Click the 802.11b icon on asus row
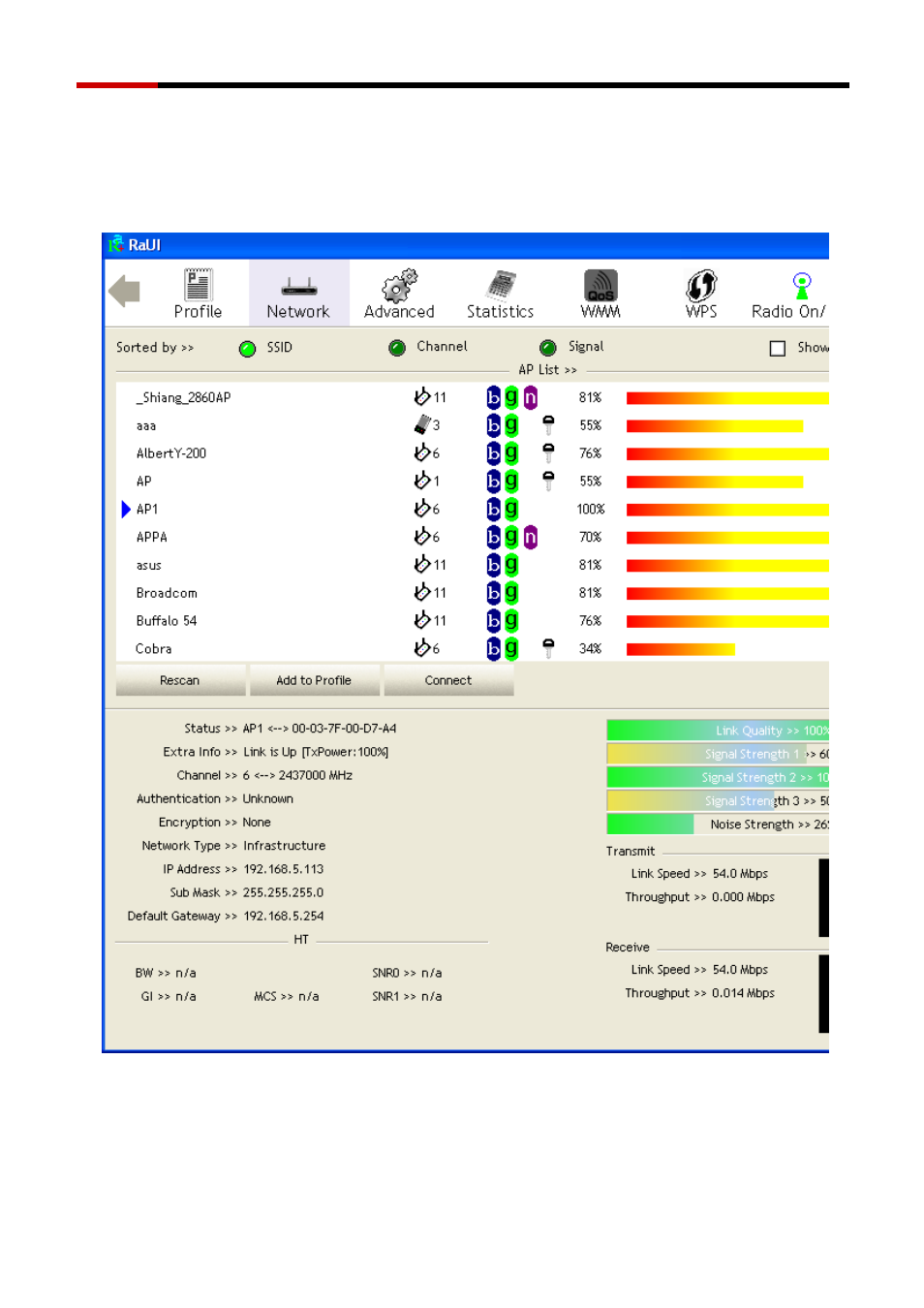This screenshot has width=924, height=1308. pos(494,565)
